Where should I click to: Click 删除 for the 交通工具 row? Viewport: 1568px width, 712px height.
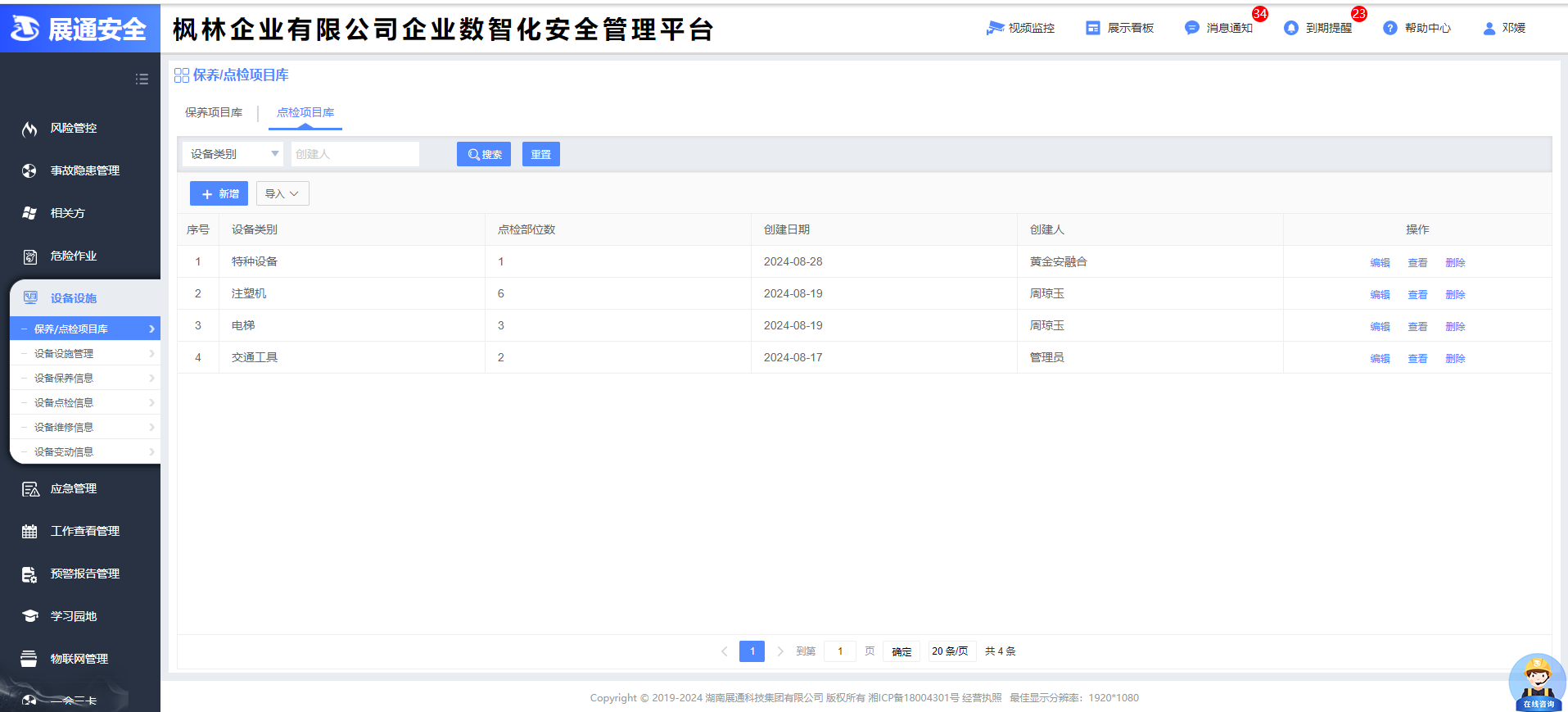[1455, 358]
